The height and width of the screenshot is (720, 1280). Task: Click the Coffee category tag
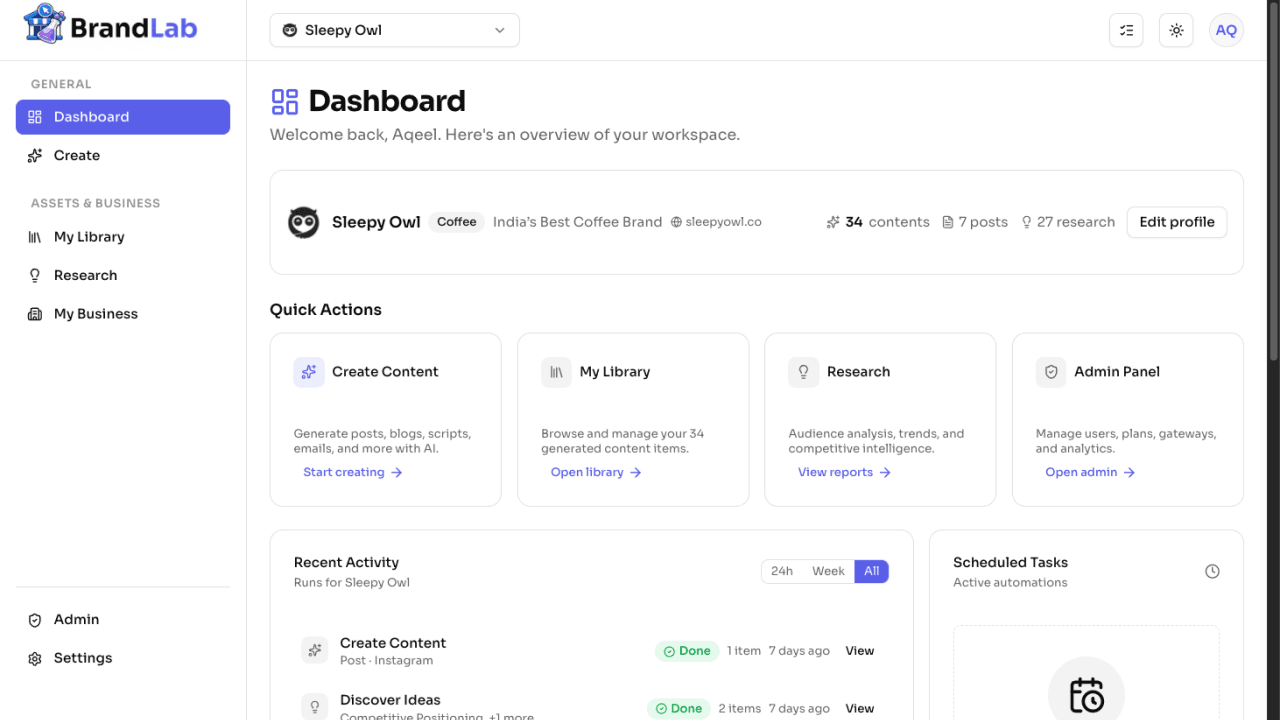[x=457, y=222]
